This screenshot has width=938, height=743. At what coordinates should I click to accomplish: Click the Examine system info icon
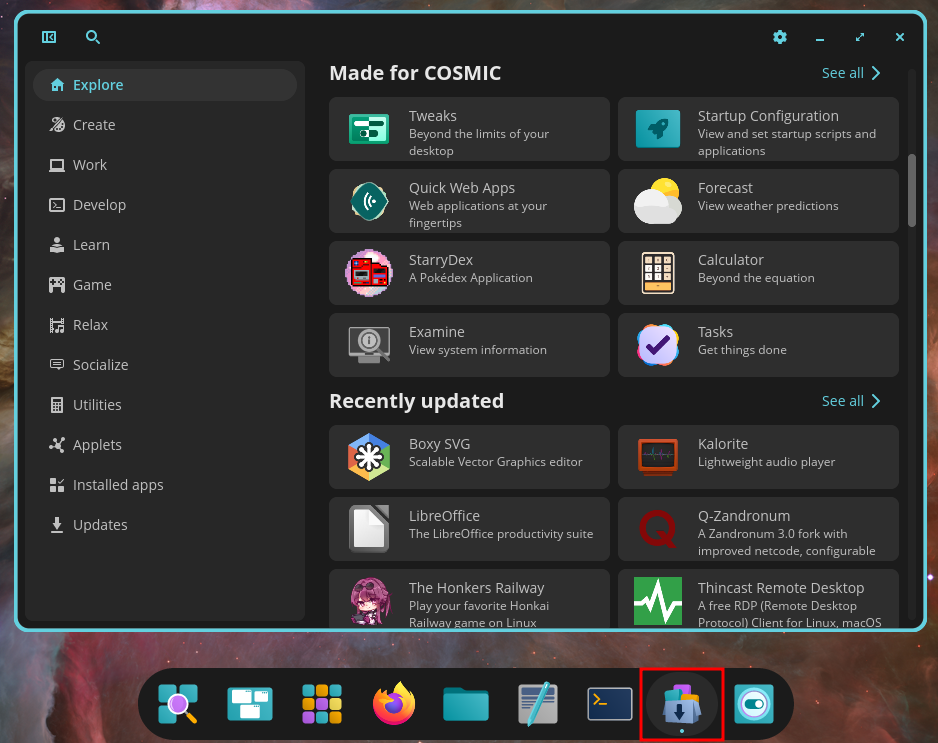[369, 344]
